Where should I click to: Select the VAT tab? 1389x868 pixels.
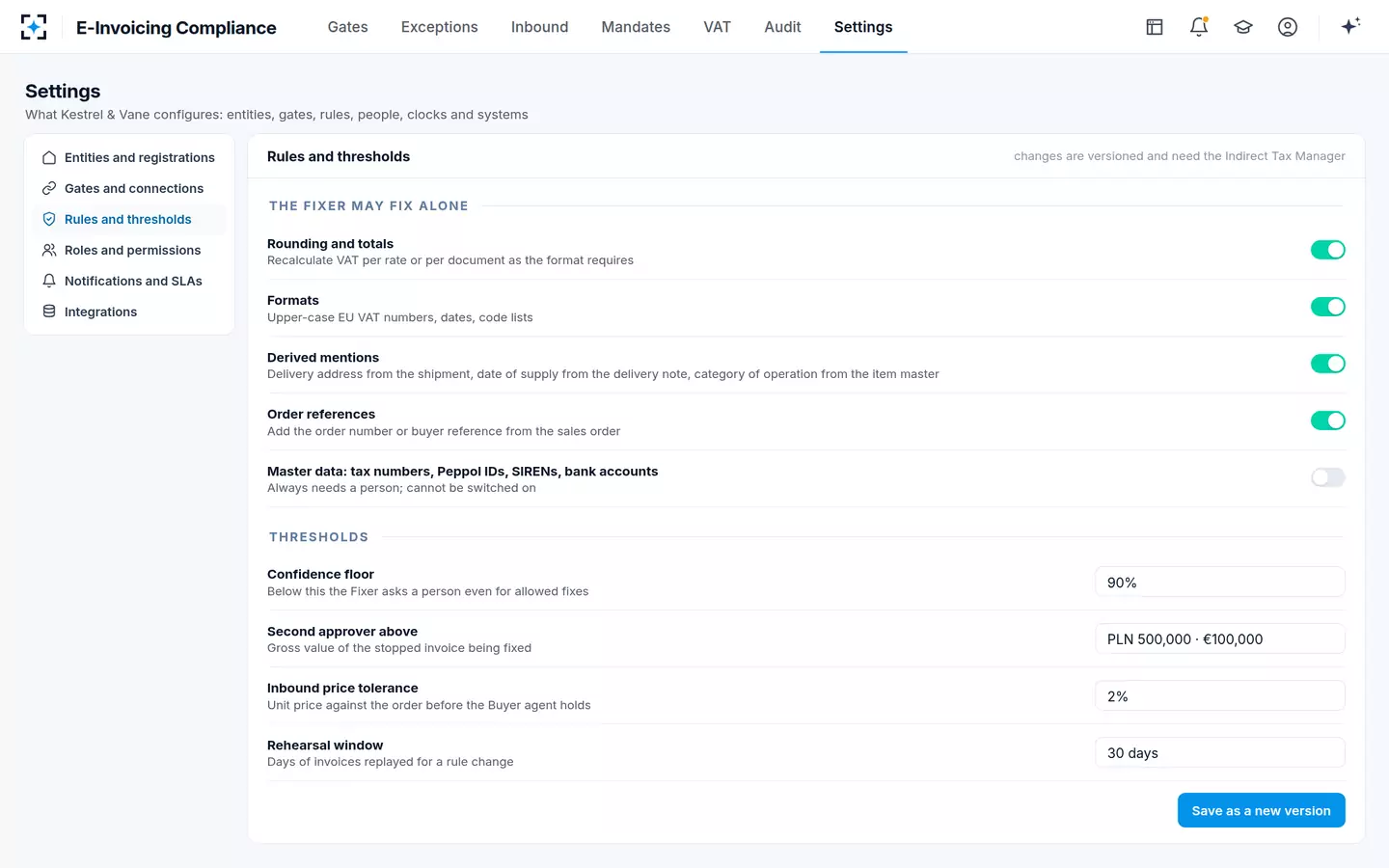click(717, 27)
